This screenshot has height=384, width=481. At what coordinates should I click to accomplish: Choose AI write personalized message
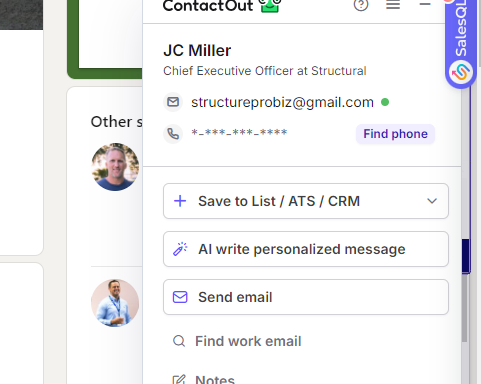click(x=306, y=249)
